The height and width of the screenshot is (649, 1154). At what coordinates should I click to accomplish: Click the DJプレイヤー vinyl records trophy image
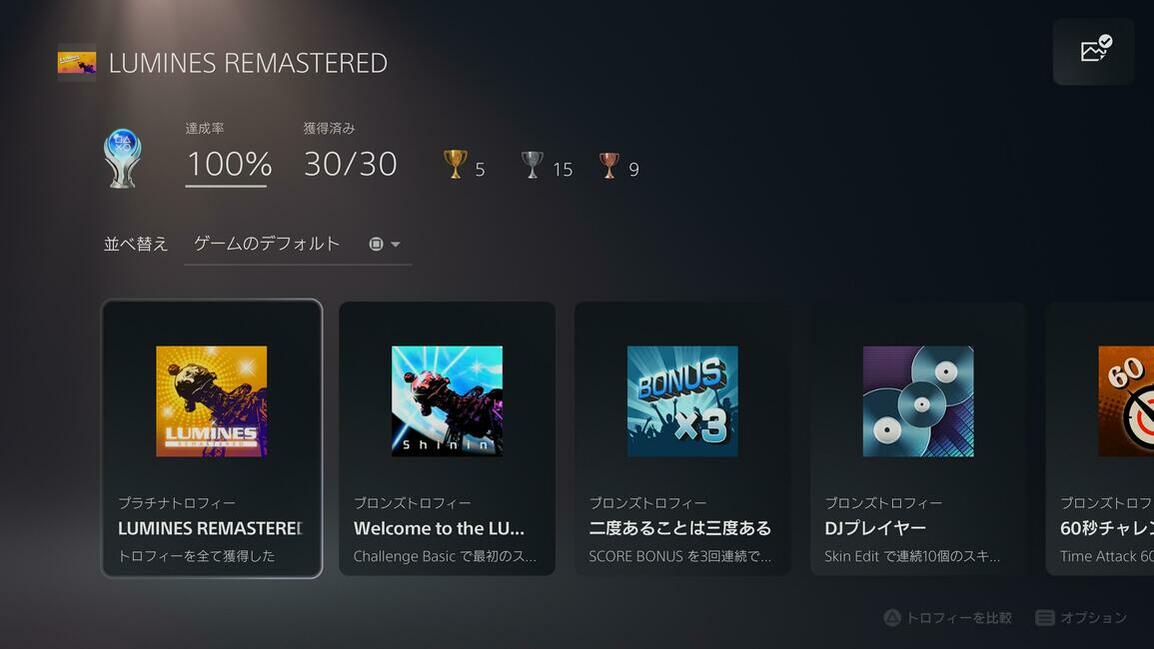[x=918, y=401]
